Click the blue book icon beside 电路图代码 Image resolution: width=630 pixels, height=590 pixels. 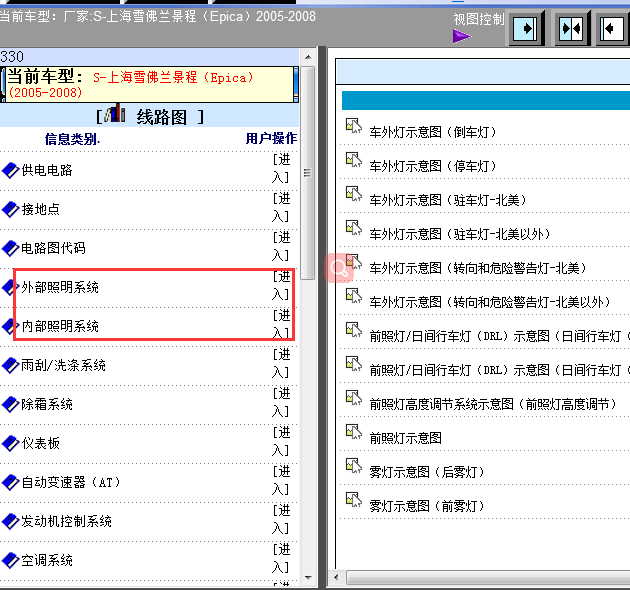[x=10, y=248]
